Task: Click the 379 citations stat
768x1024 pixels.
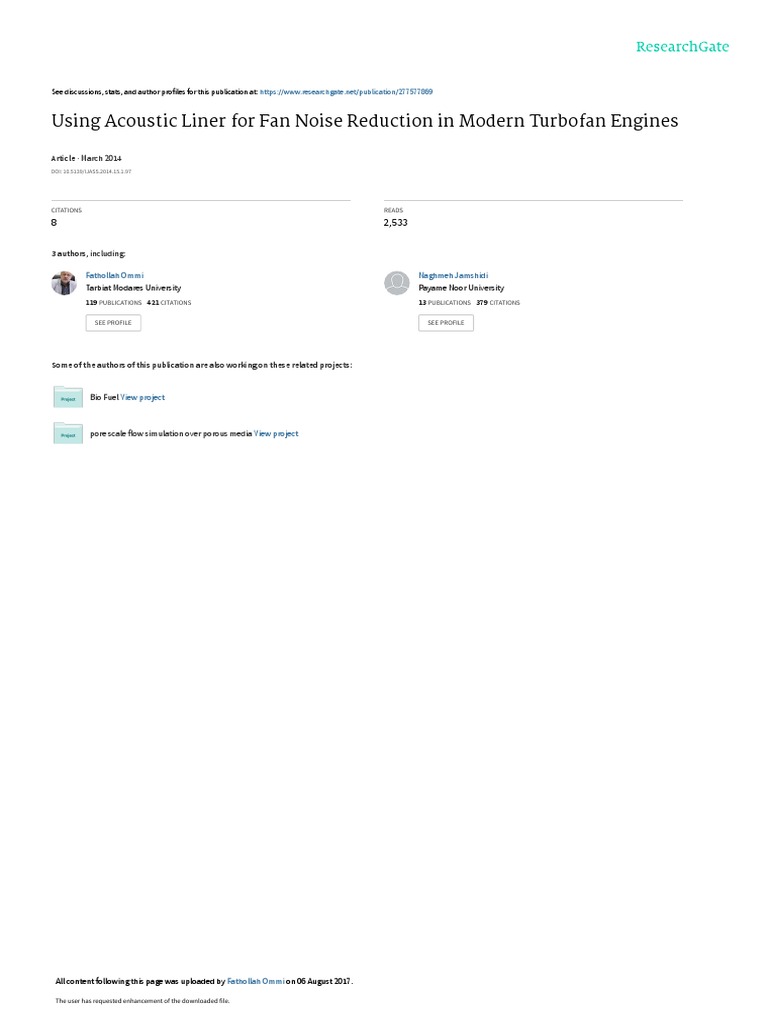Action: tap(498, 303)
